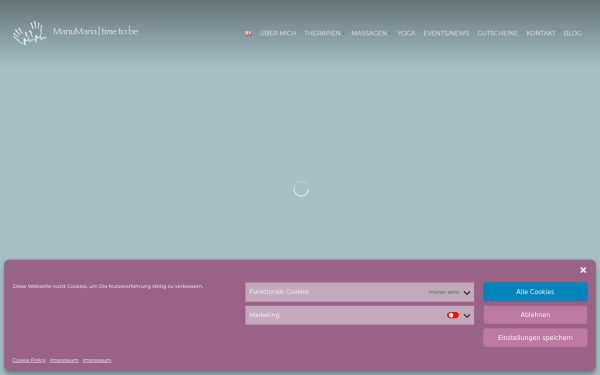Navigate to EVENTS/NEWS

[x=446, y=33]
